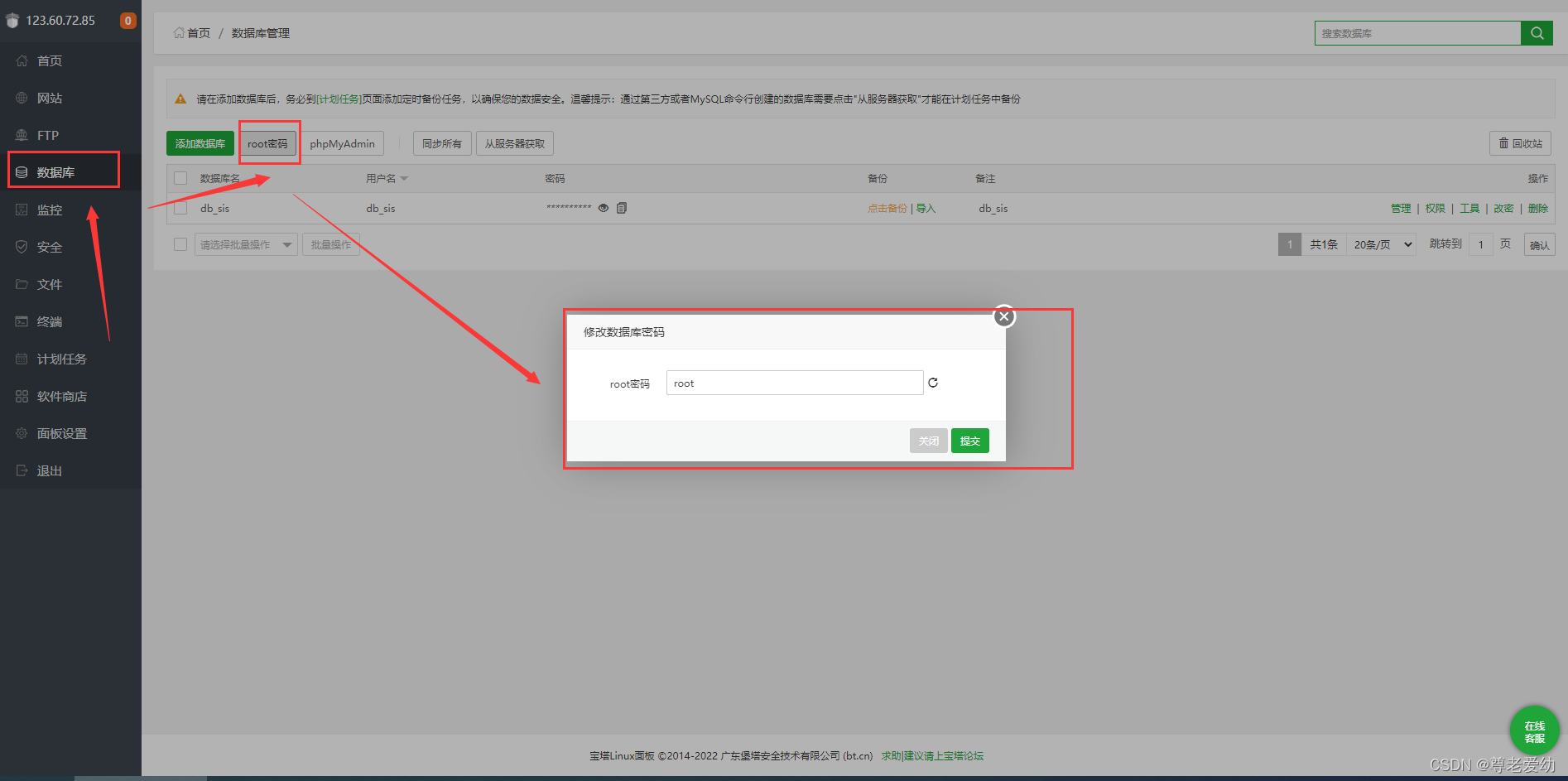1568x781 pixels.
Task: Click the 管理 action for db_sis
Action: (1401, 209)
